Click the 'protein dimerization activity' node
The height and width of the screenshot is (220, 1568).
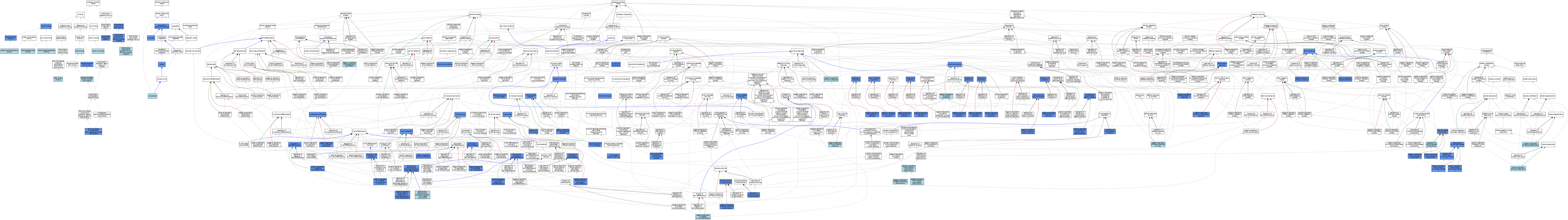click(29, 38)
